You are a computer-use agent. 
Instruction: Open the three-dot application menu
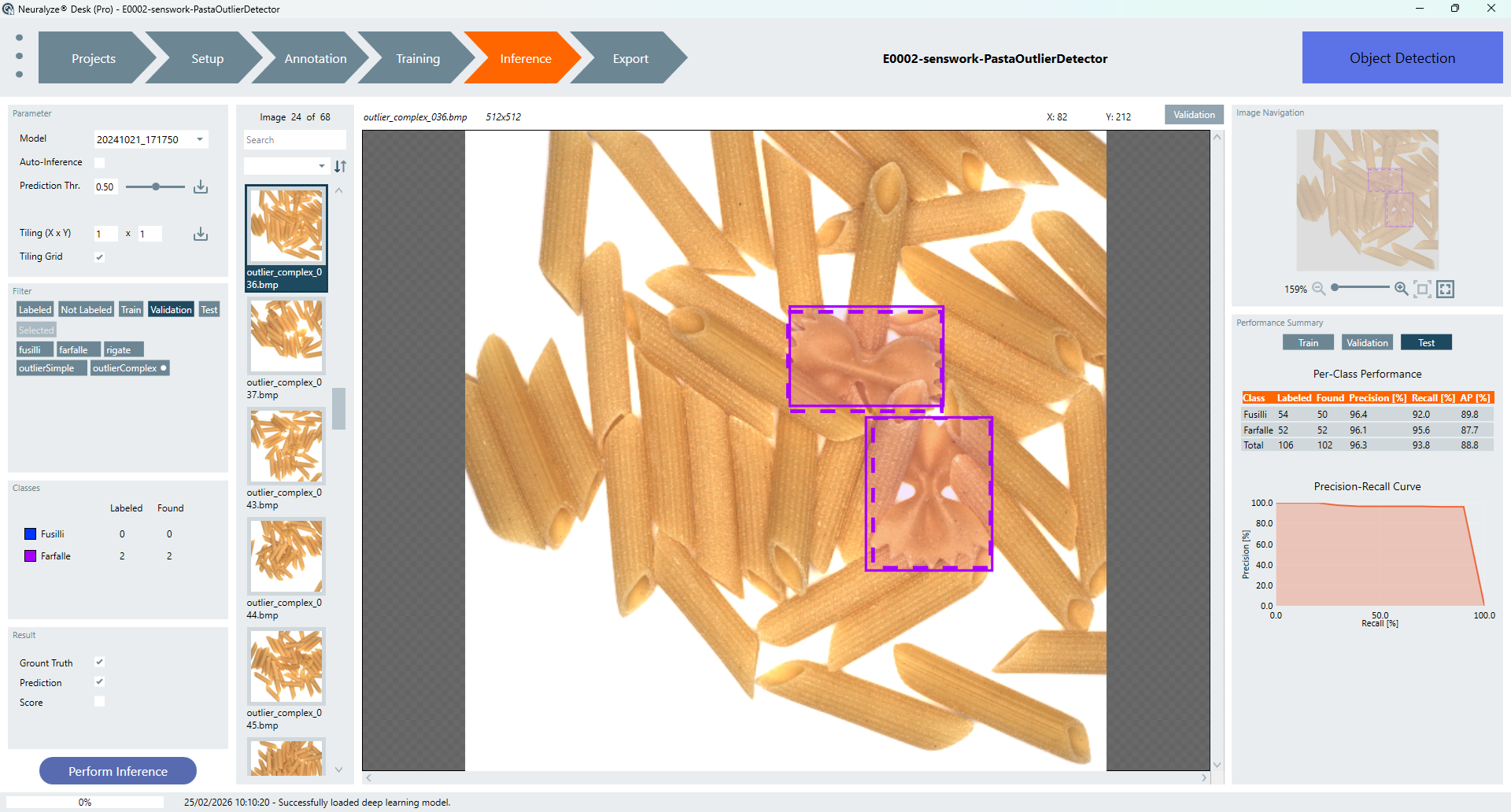(x=19, y=56)
